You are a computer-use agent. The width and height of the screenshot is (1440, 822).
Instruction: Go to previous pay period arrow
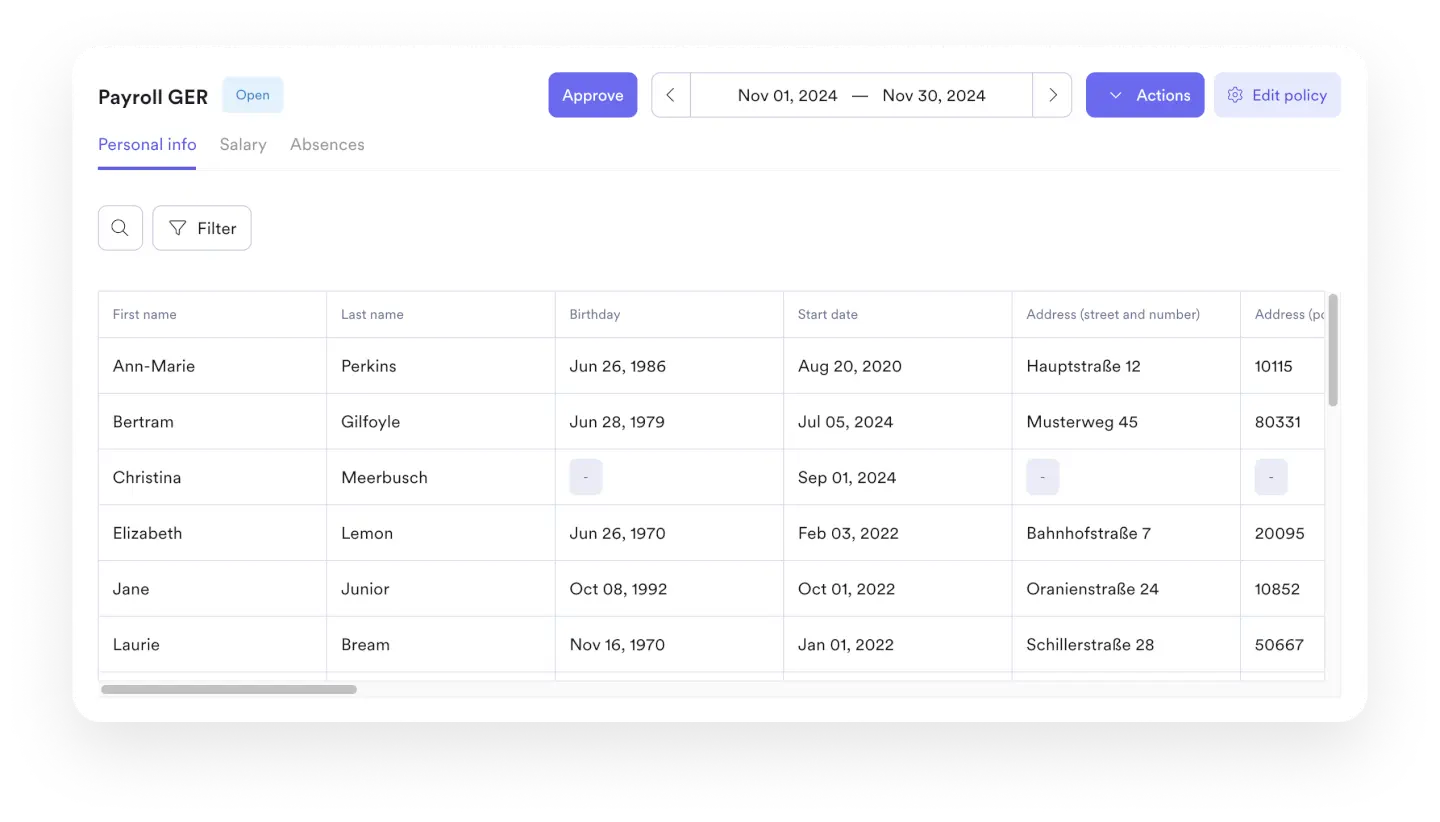tap(671, 95)
